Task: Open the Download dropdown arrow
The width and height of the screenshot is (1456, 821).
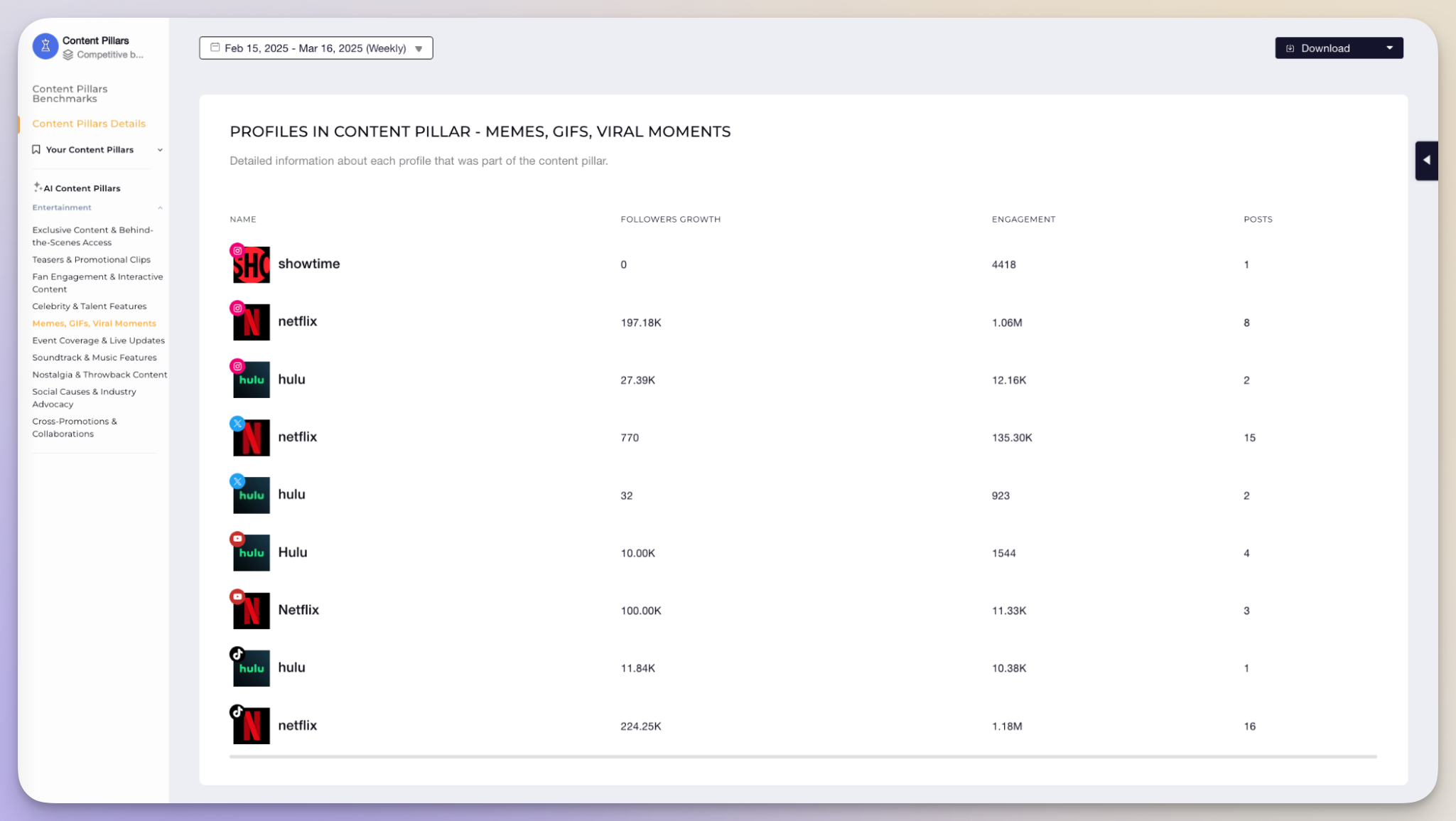Action: (x=1389, y=48)
